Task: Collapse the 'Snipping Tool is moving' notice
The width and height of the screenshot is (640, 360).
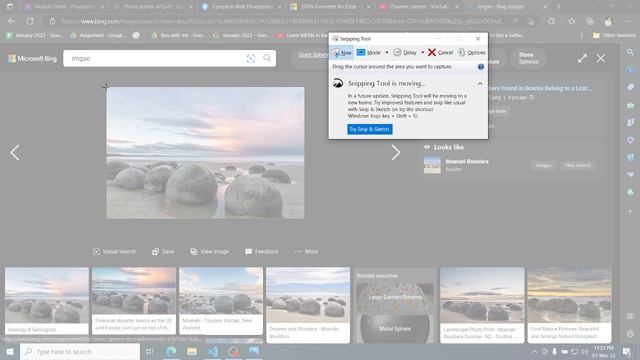Action: (x=480, y=84)
